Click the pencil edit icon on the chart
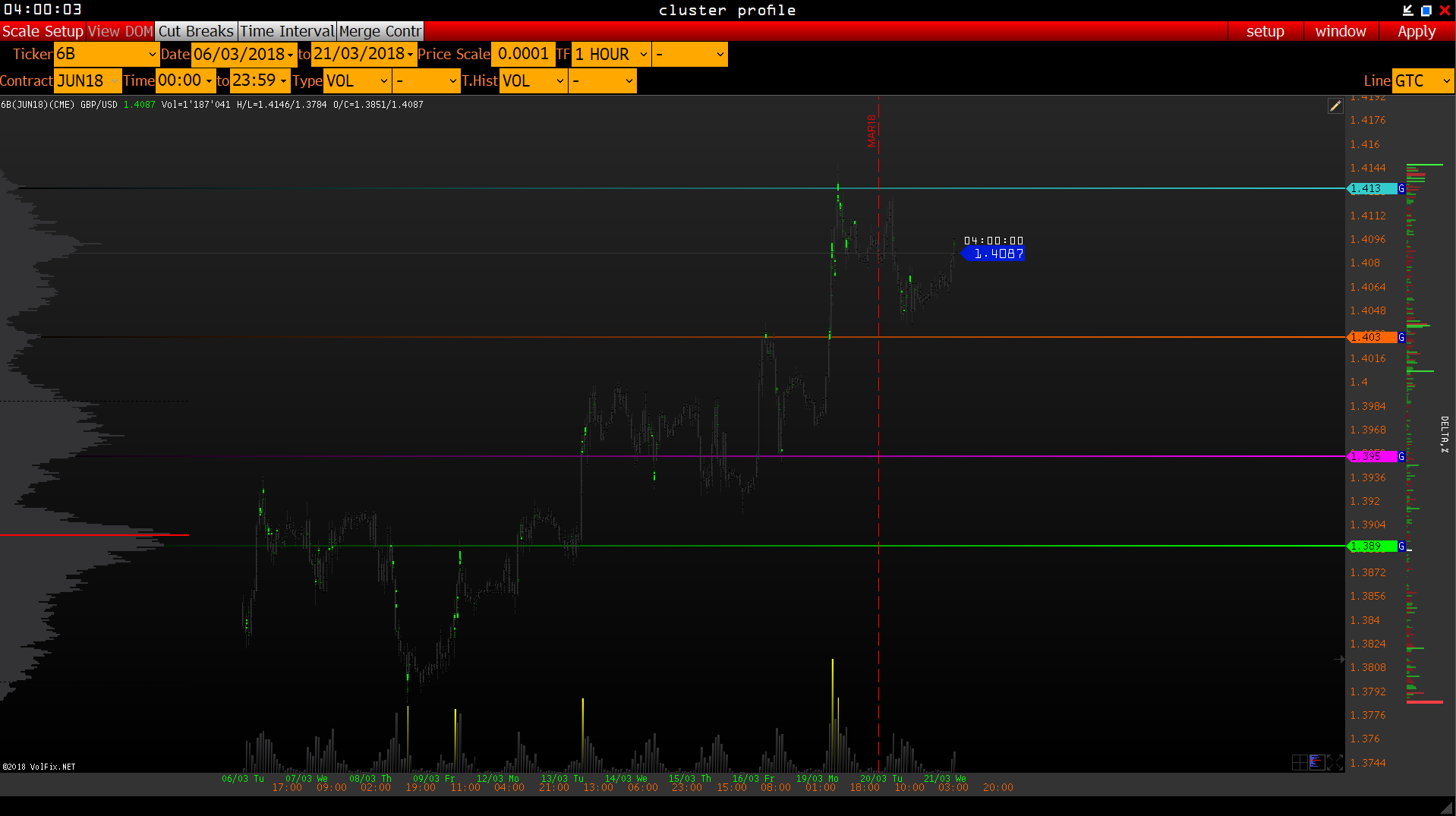Image resolution: width=1456 pixels, height=816 pixels. (1335, 106)
